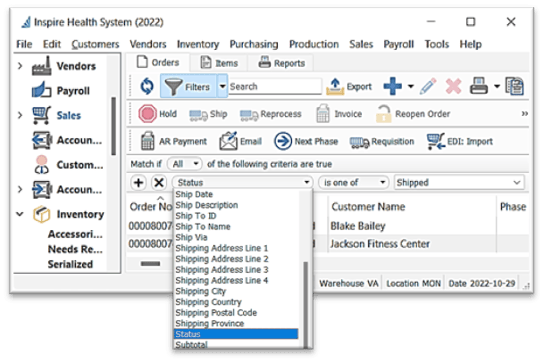
Task: Click the Invoice calculator button
Action: tap(339, 114)
